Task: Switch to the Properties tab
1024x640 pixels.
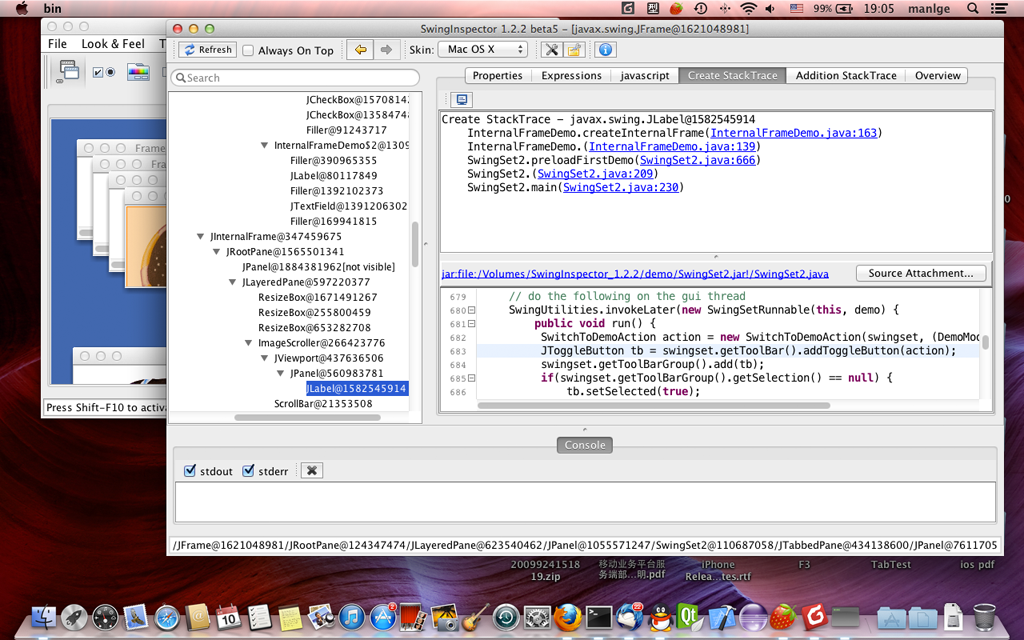Action: click(x=497, y=76)
